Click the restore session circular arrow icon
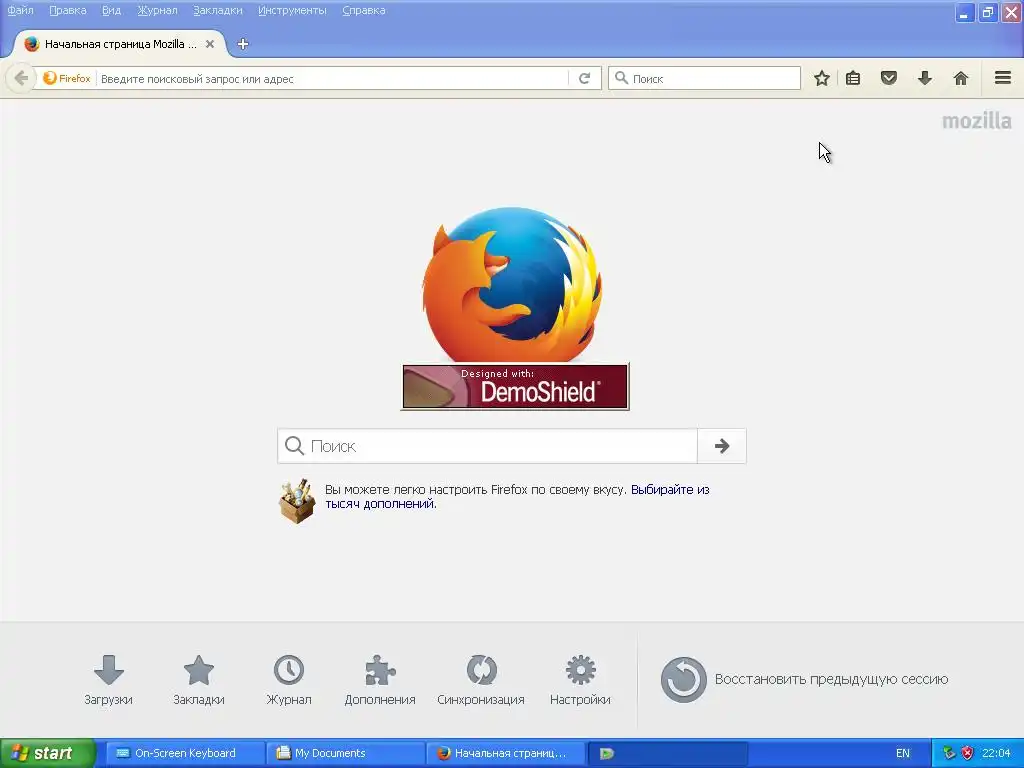This screenshot has height=768, width=1024. click(x=684, y=680)
